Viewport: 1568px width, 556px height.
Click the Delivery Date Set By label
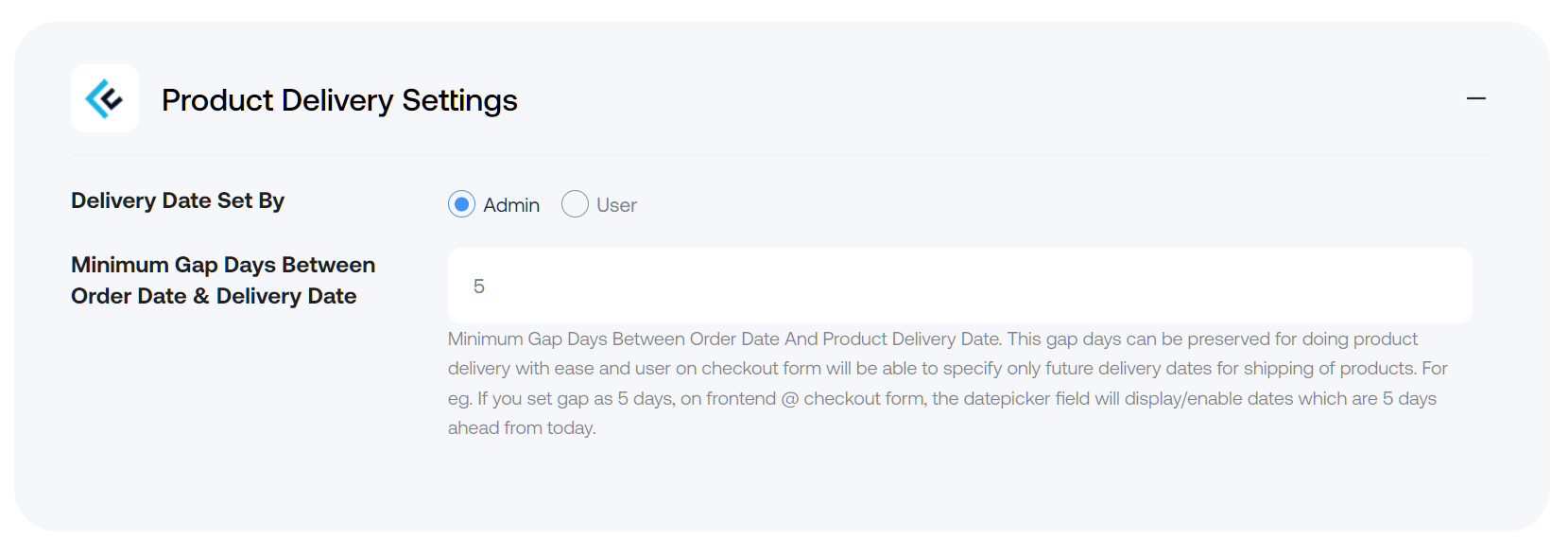click(x=178, y=200)
